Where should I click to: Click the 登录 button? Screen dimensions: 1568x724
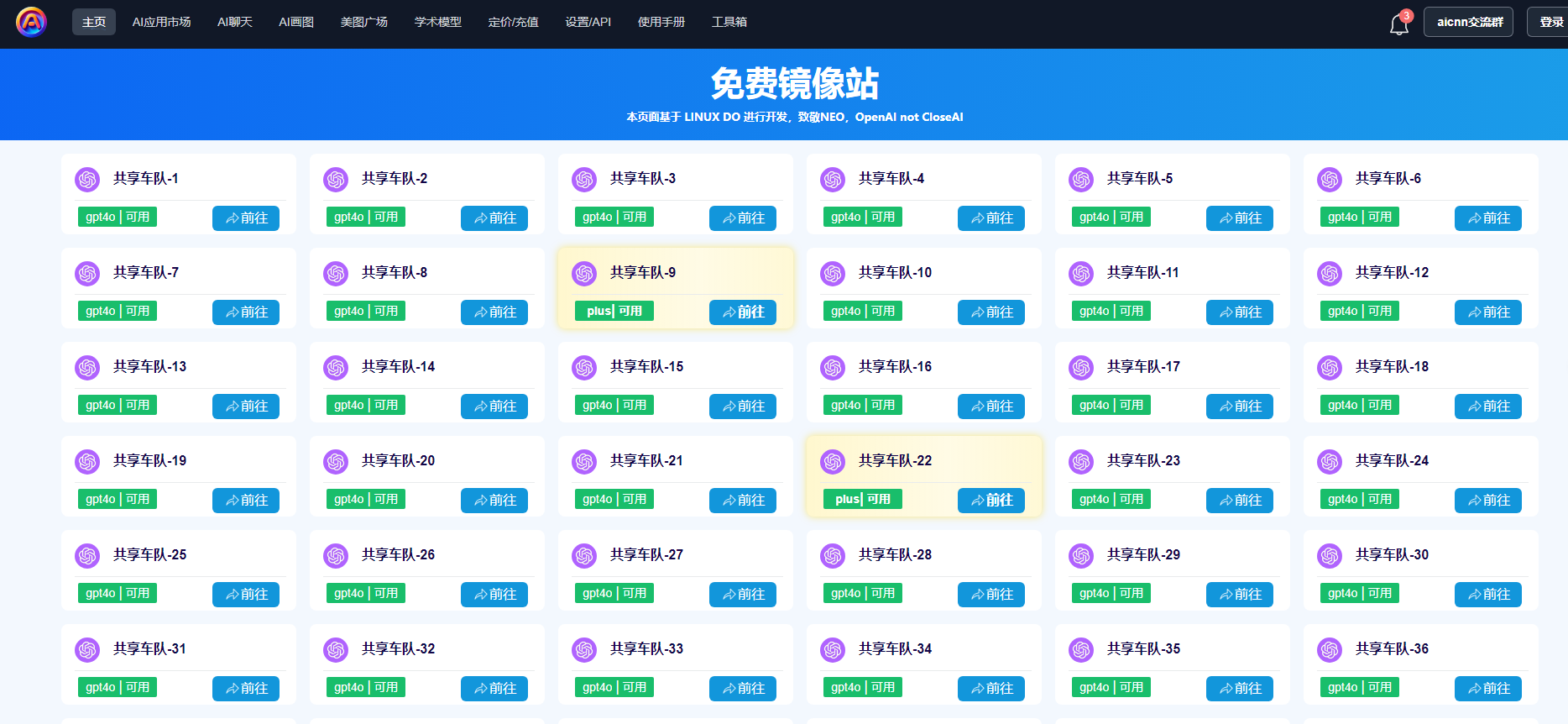pyautogui.click(x=1550, y=22)
